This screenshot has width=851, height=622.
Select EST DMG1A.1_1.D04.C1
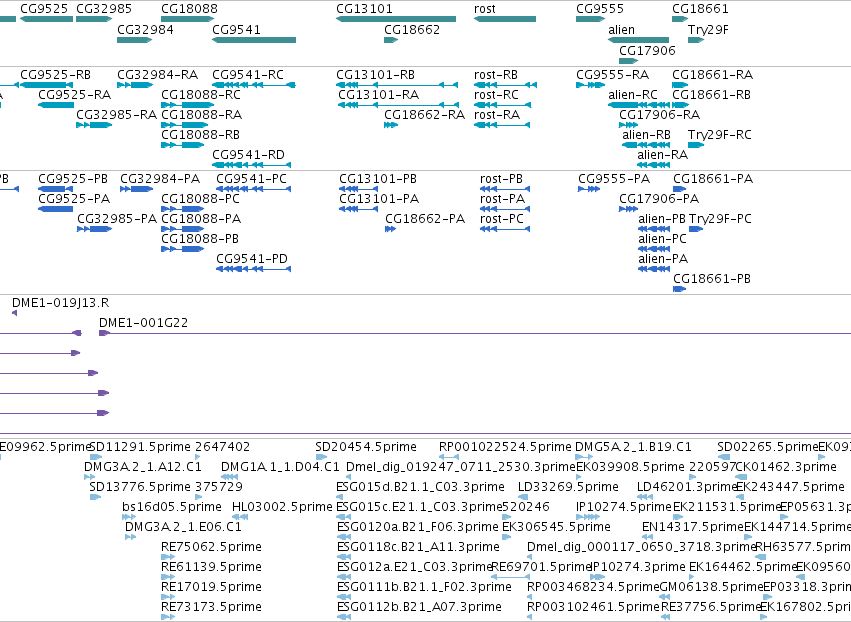coord(229,478)
